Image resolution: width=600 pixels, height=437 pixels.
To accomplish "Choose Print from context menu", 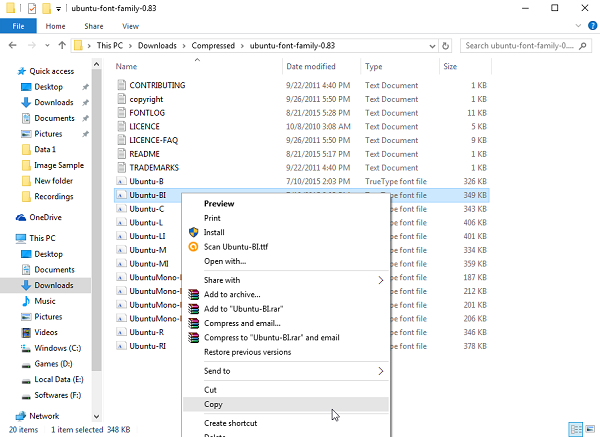I will (x=286, y=218).
